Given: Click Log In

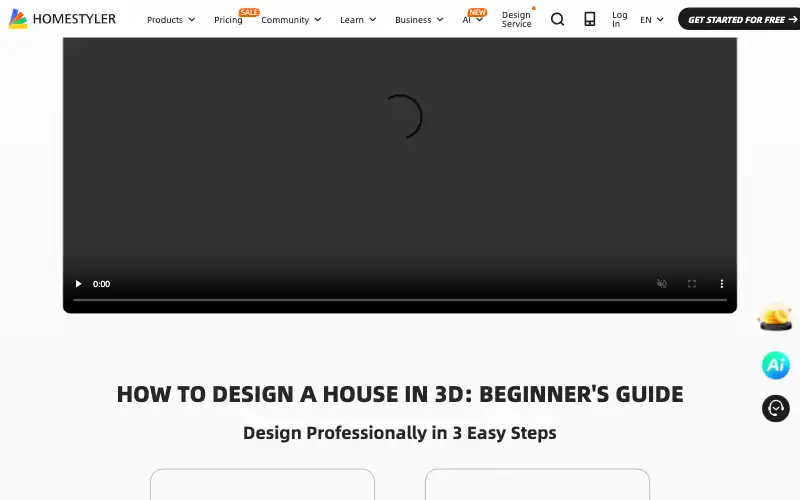Looking at the screenshot, I should click(619, 19).
